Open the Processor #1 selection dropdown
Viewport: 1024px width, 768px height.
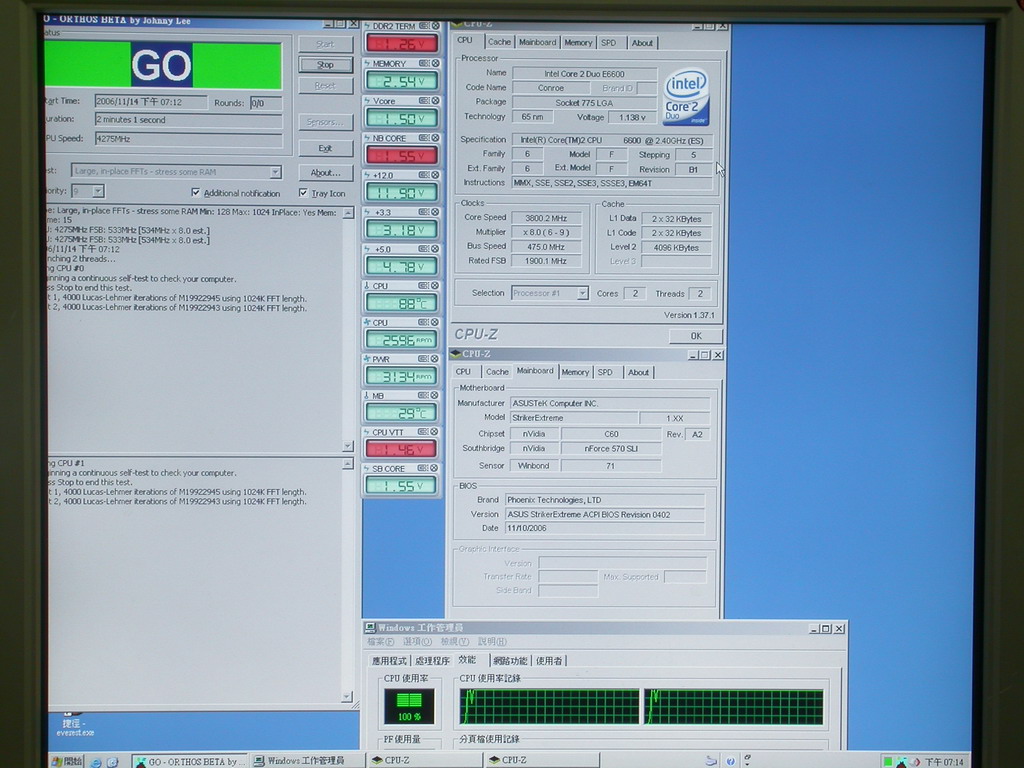(x=582, y=293)
